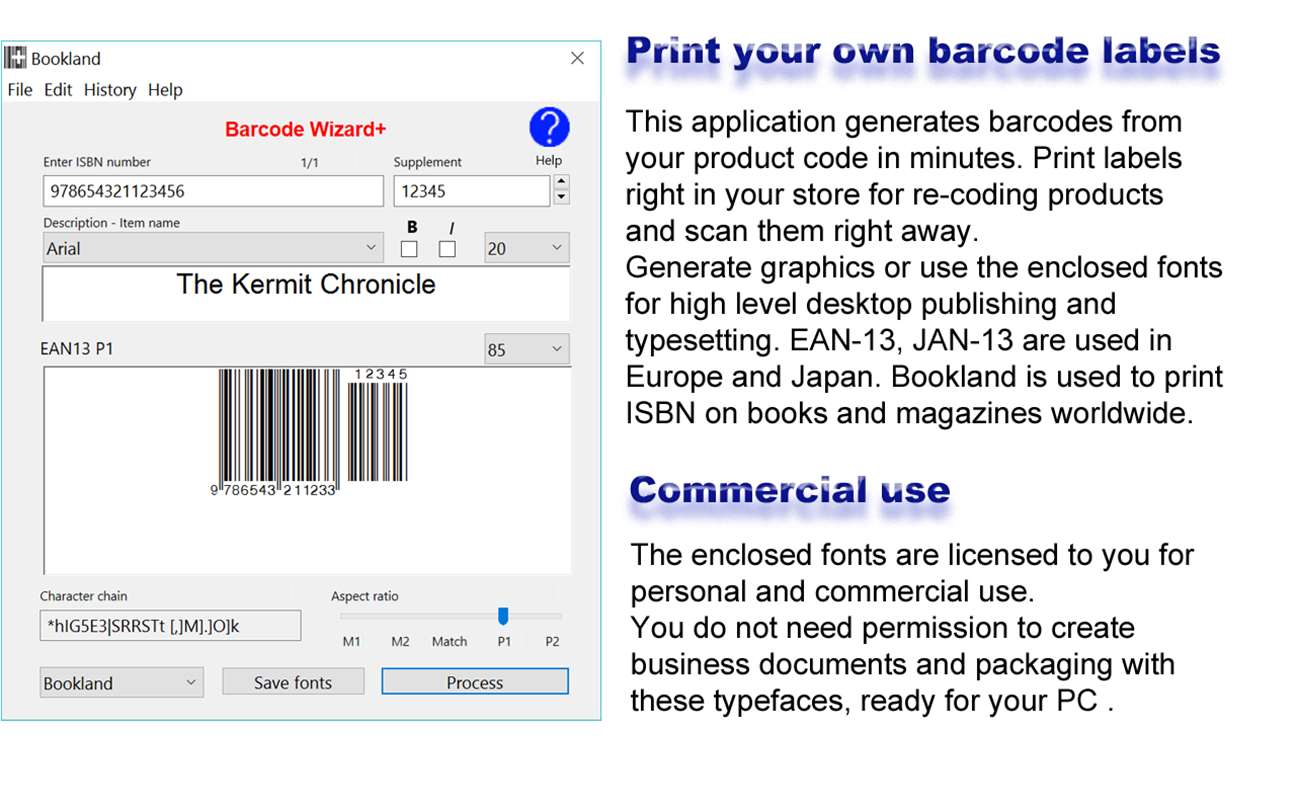The image size is (1296, 810).
Task: Click the P2 aspect ratio label
Action: (552, 642)
